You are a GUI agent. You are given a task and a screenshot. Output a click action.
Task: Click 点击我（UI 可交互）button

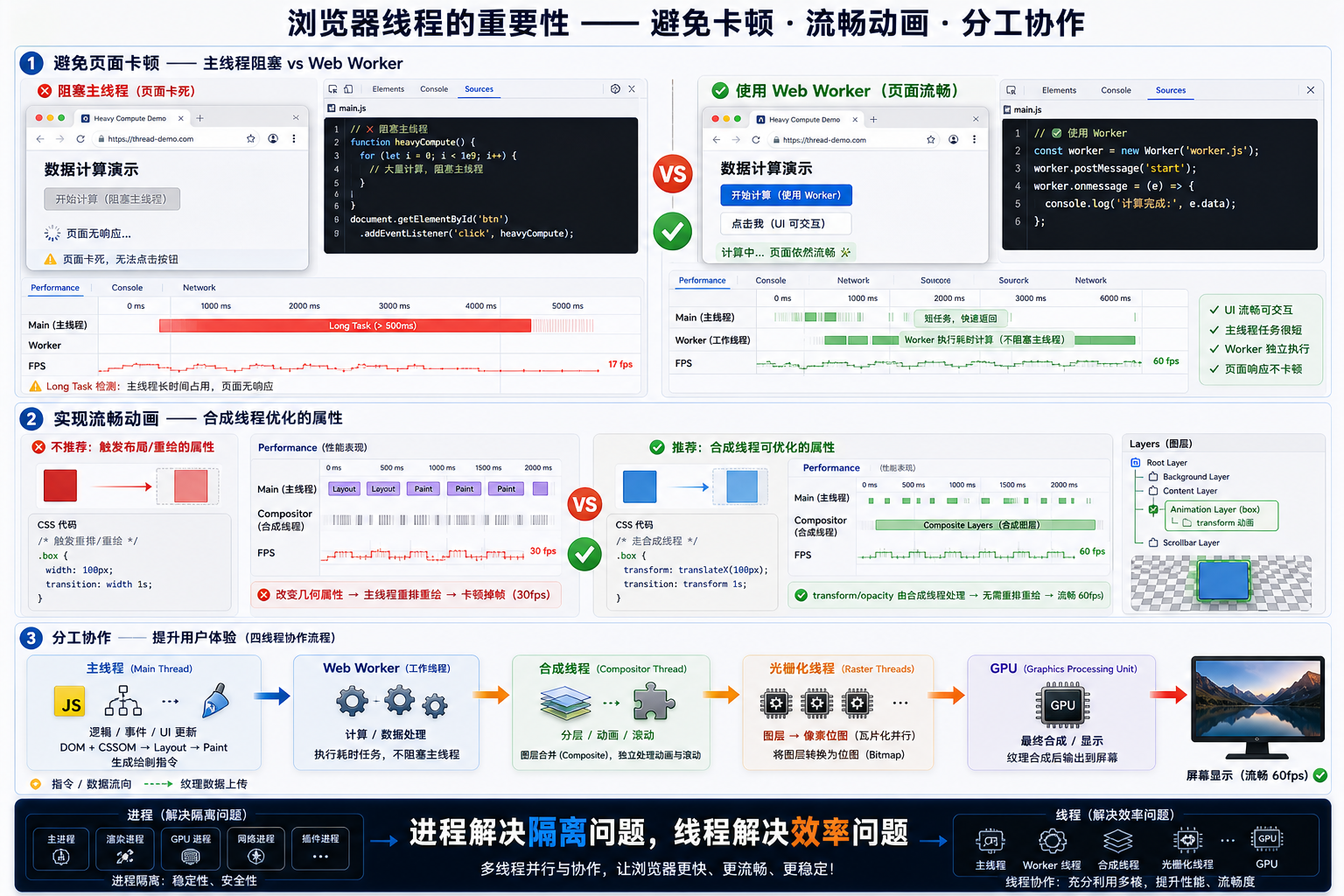point(786,224)
